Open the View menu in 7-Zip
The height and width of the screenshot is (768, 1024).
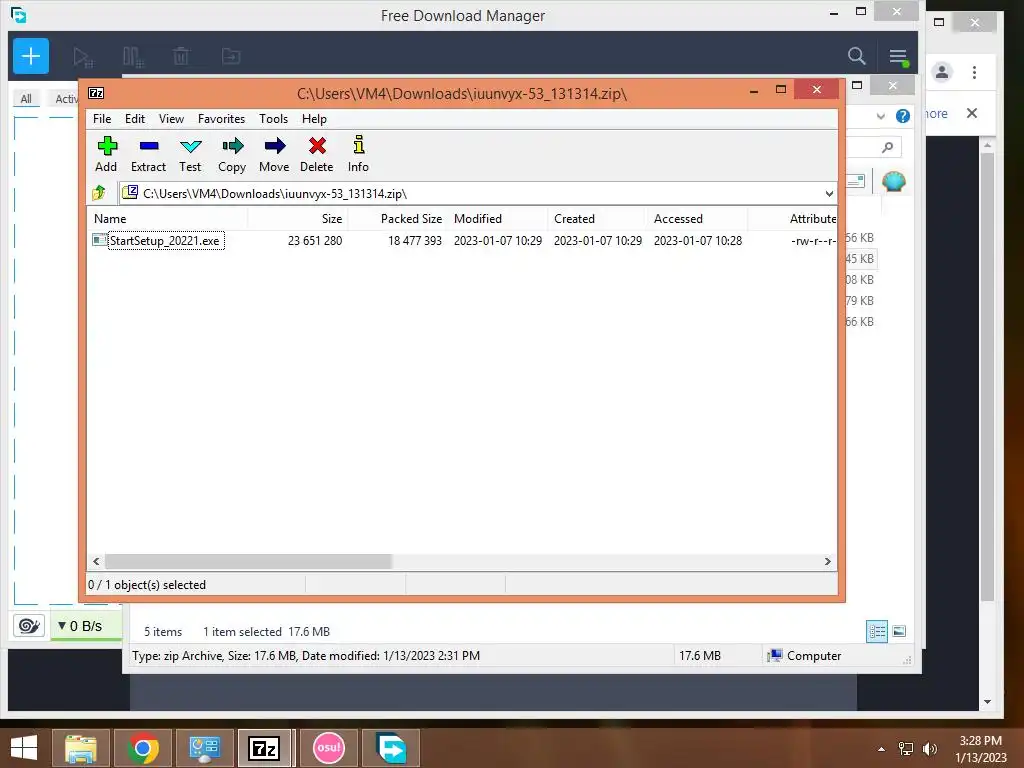coord(171,119)
